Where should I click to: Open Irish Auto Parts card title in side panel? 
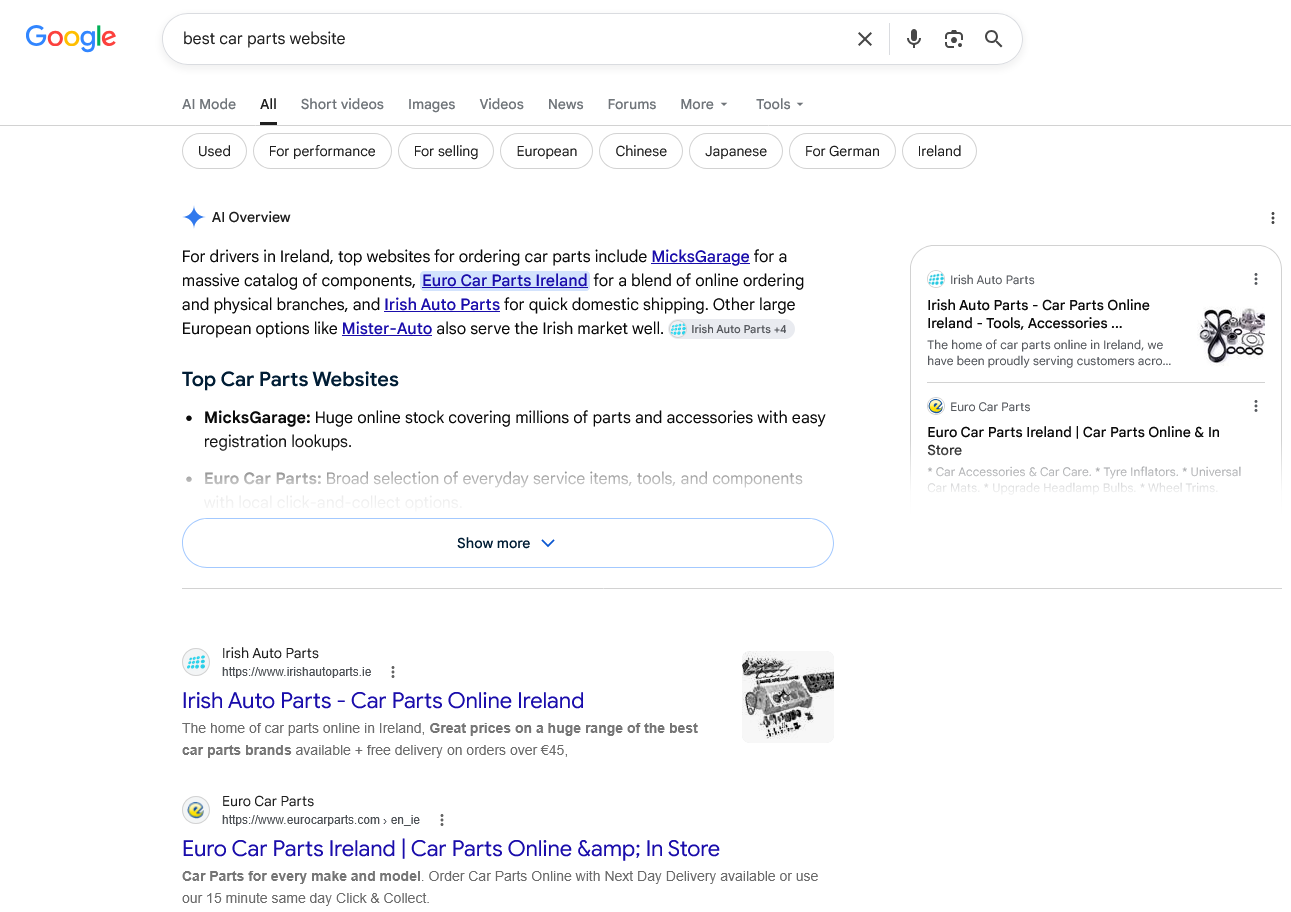click(x=1038, y=314)
